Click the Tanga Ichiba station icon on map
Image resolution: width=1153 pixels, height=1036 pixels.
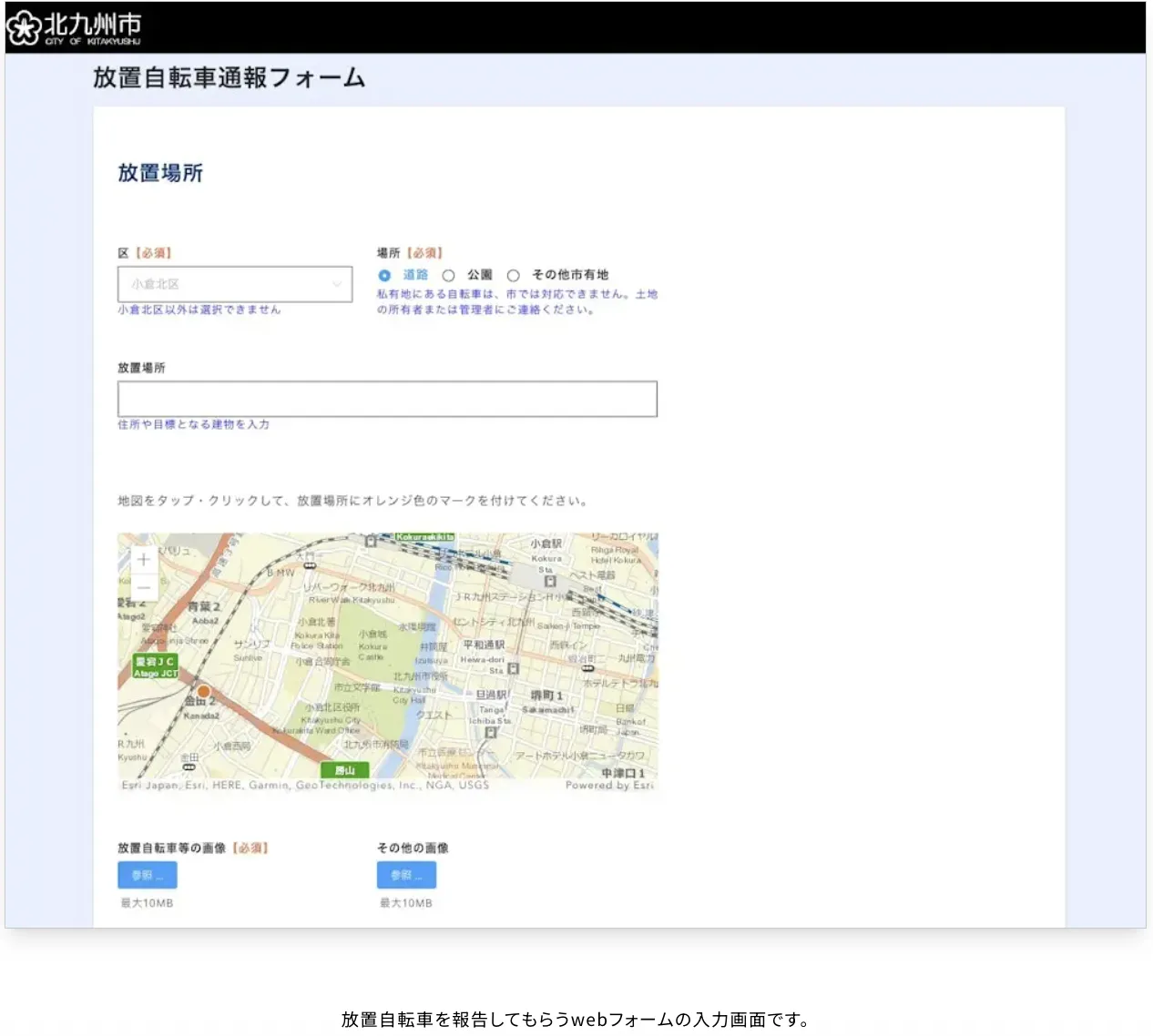point(491,732)
